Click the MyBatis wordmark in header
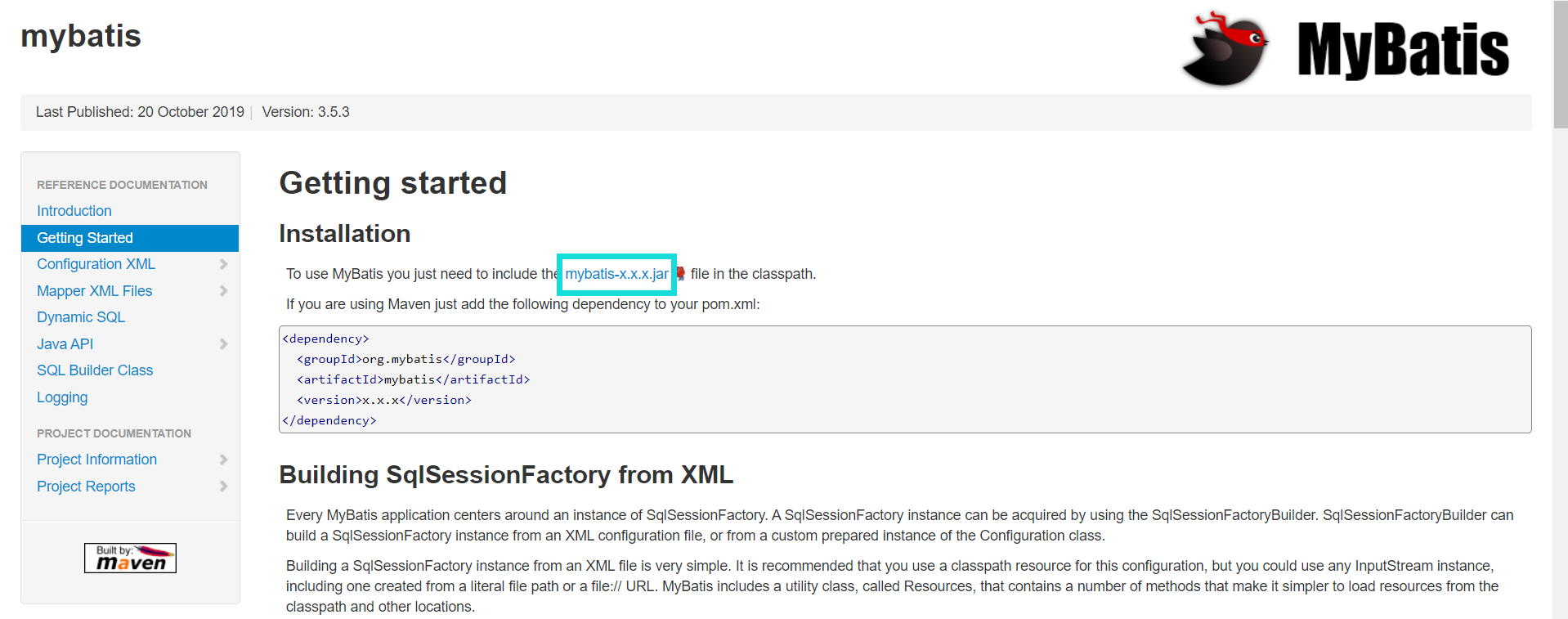Viewport: 1568px width, 619px height. [x=1402, y=51]
